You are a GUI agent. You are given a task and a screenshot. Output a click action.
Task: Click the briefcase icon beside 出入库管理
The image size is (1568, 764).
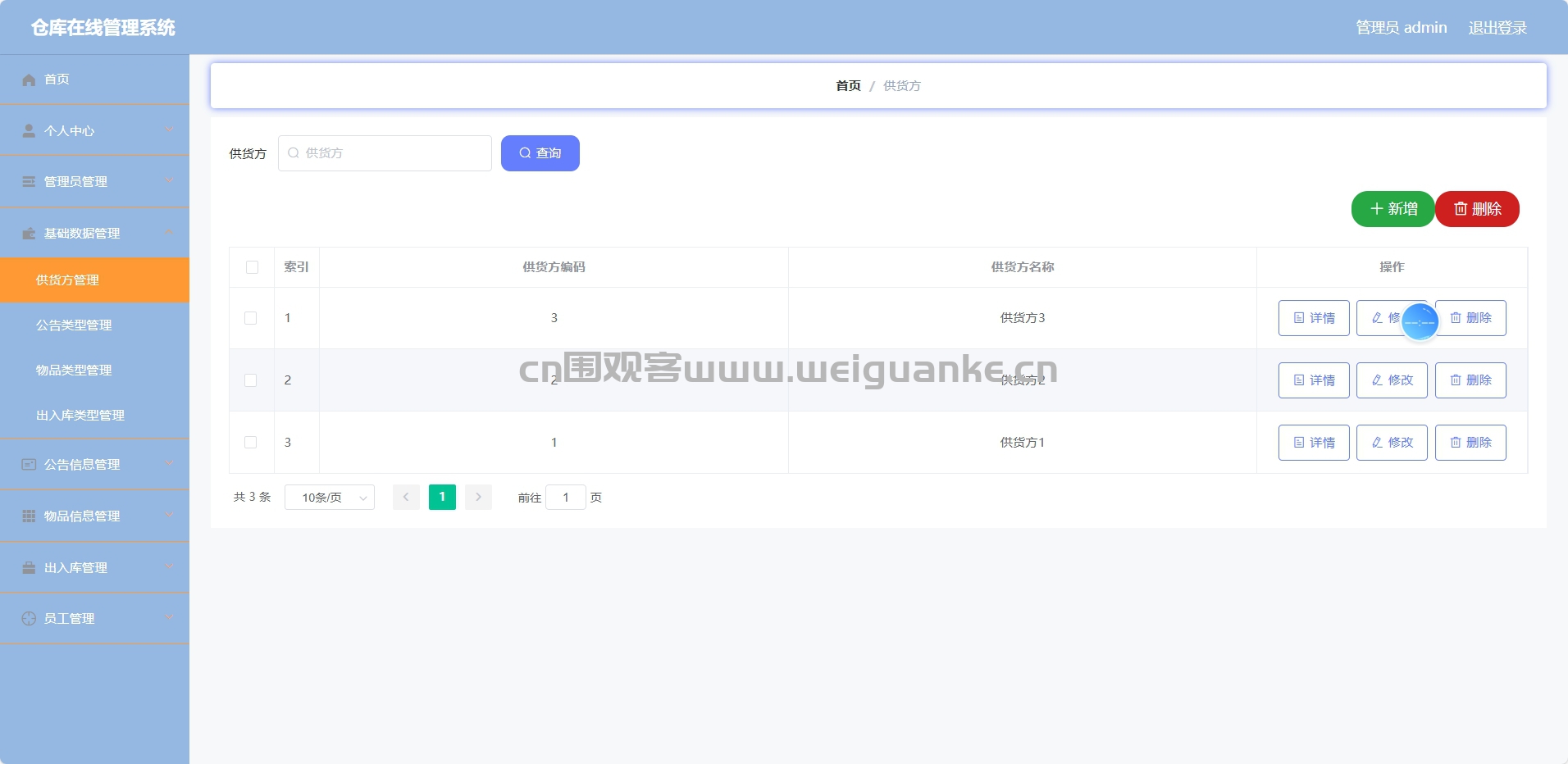pos(29,567)
